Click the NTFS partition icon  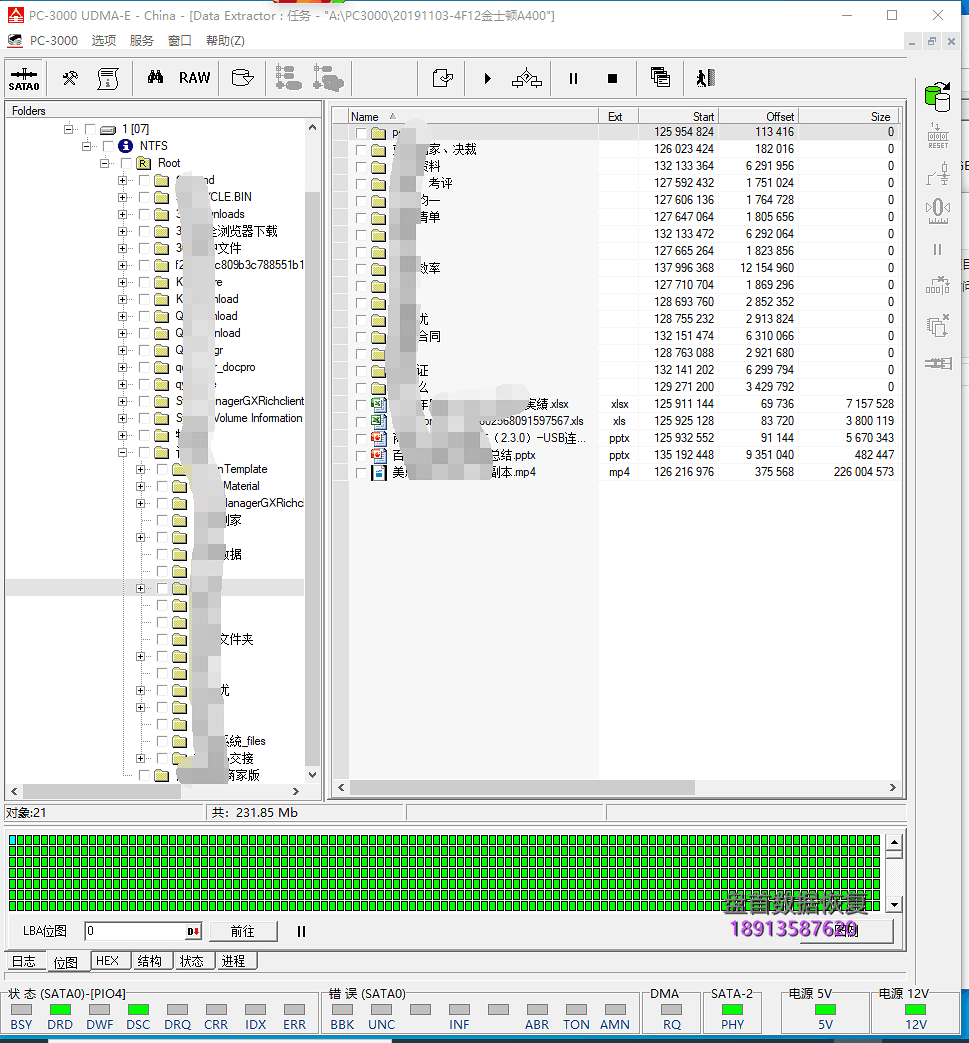(x=125, y=146)
